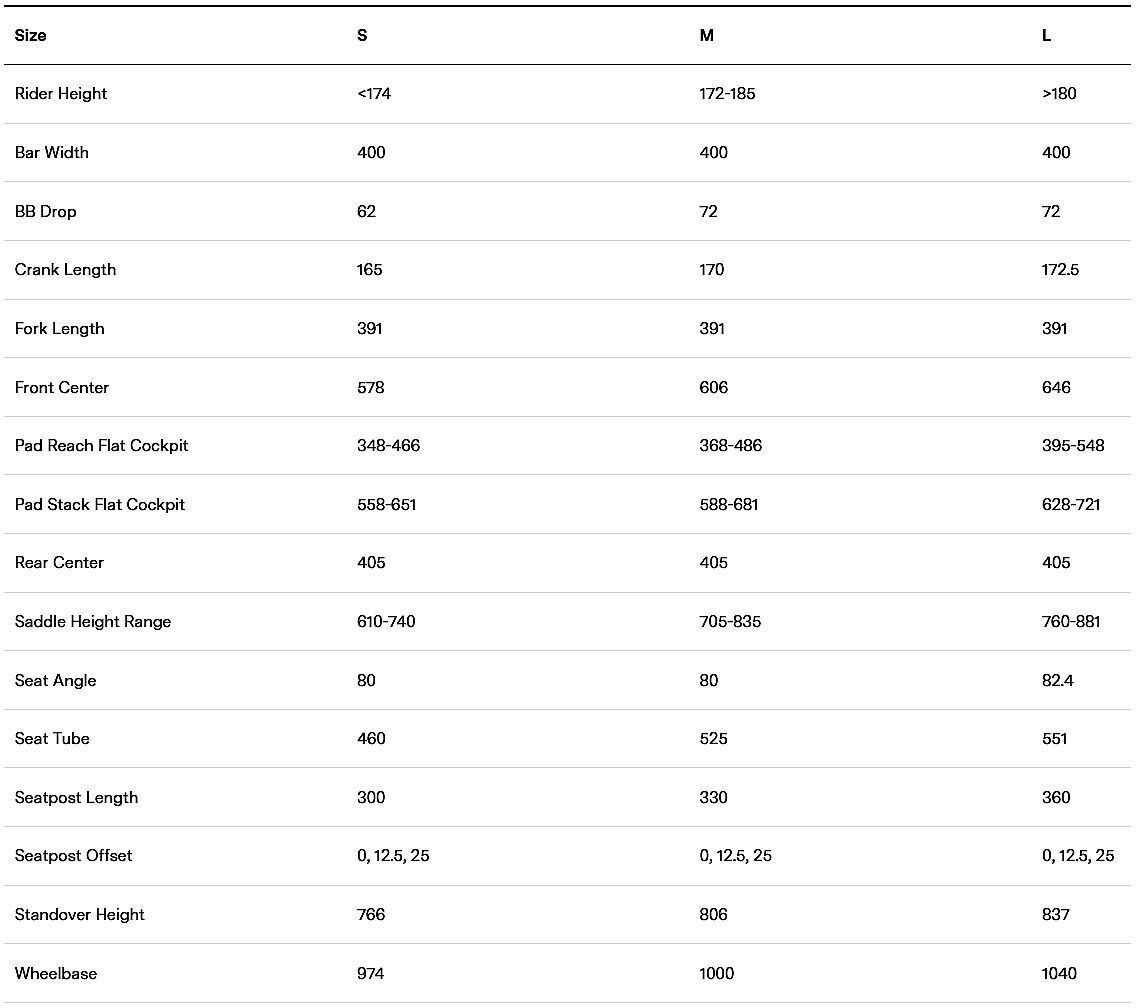The image size is (1136, 1008).
Task: Click the Rear Center row label
Action: 60,563
